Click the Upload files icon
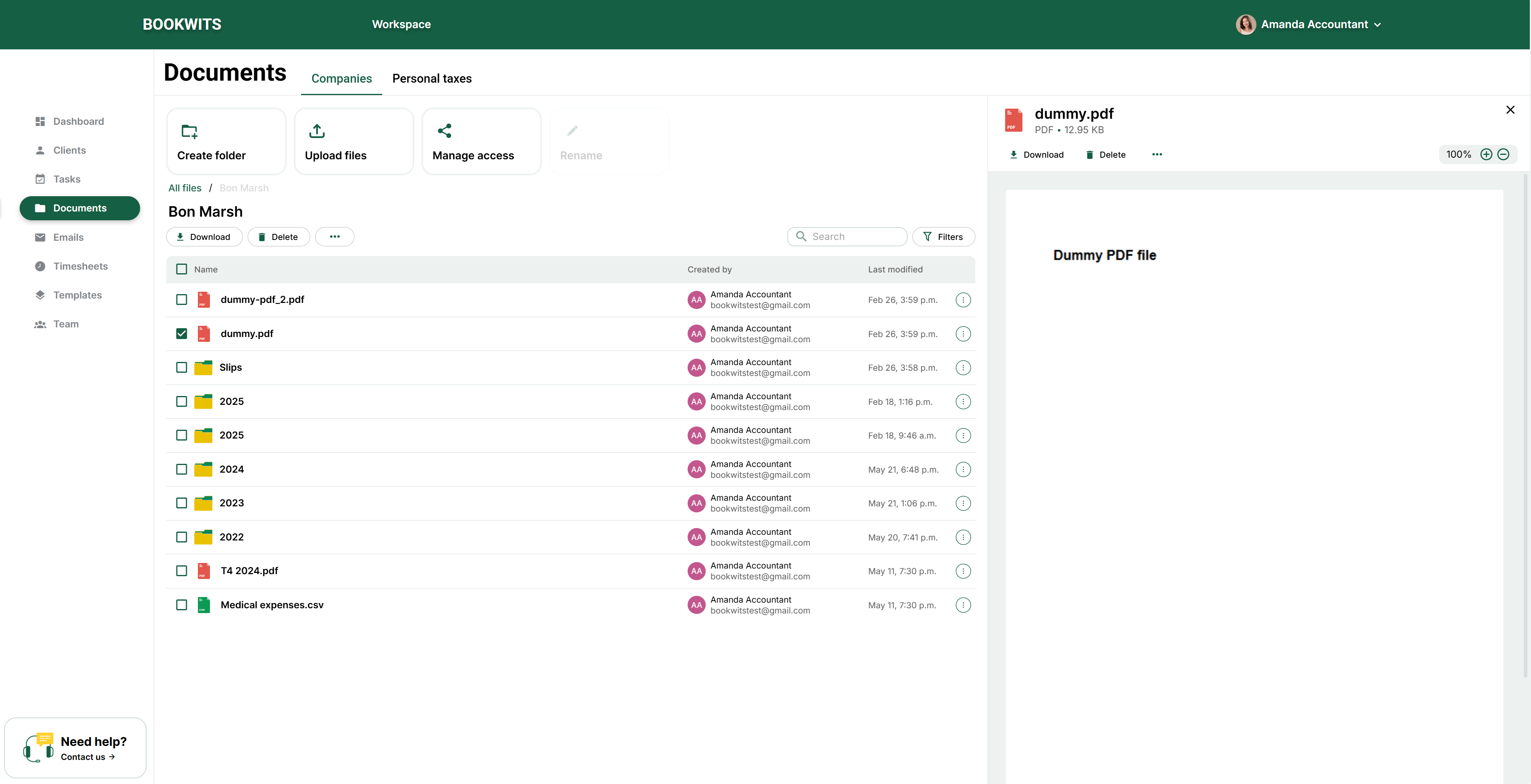This screenshot has height=784, width=1531. click(317, 131)
